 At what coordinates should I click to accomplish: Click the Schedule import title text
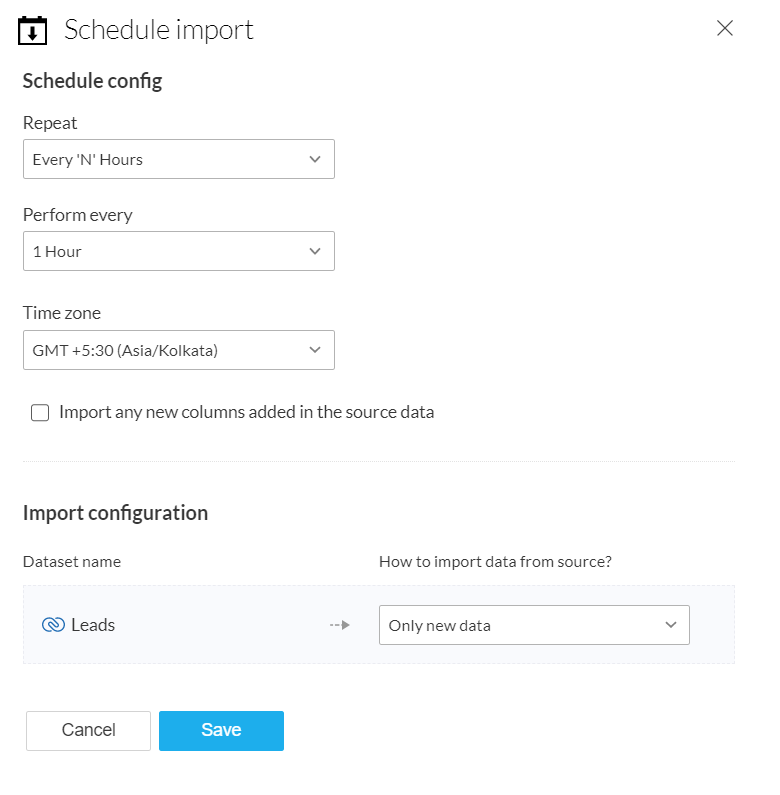pyautogui.click(x=159, y=30)
